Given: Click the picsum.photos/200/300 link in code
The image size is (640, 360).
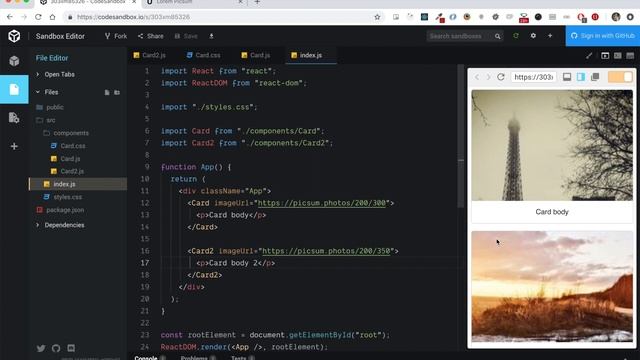Looking at the screenshot, I should 322,203.
